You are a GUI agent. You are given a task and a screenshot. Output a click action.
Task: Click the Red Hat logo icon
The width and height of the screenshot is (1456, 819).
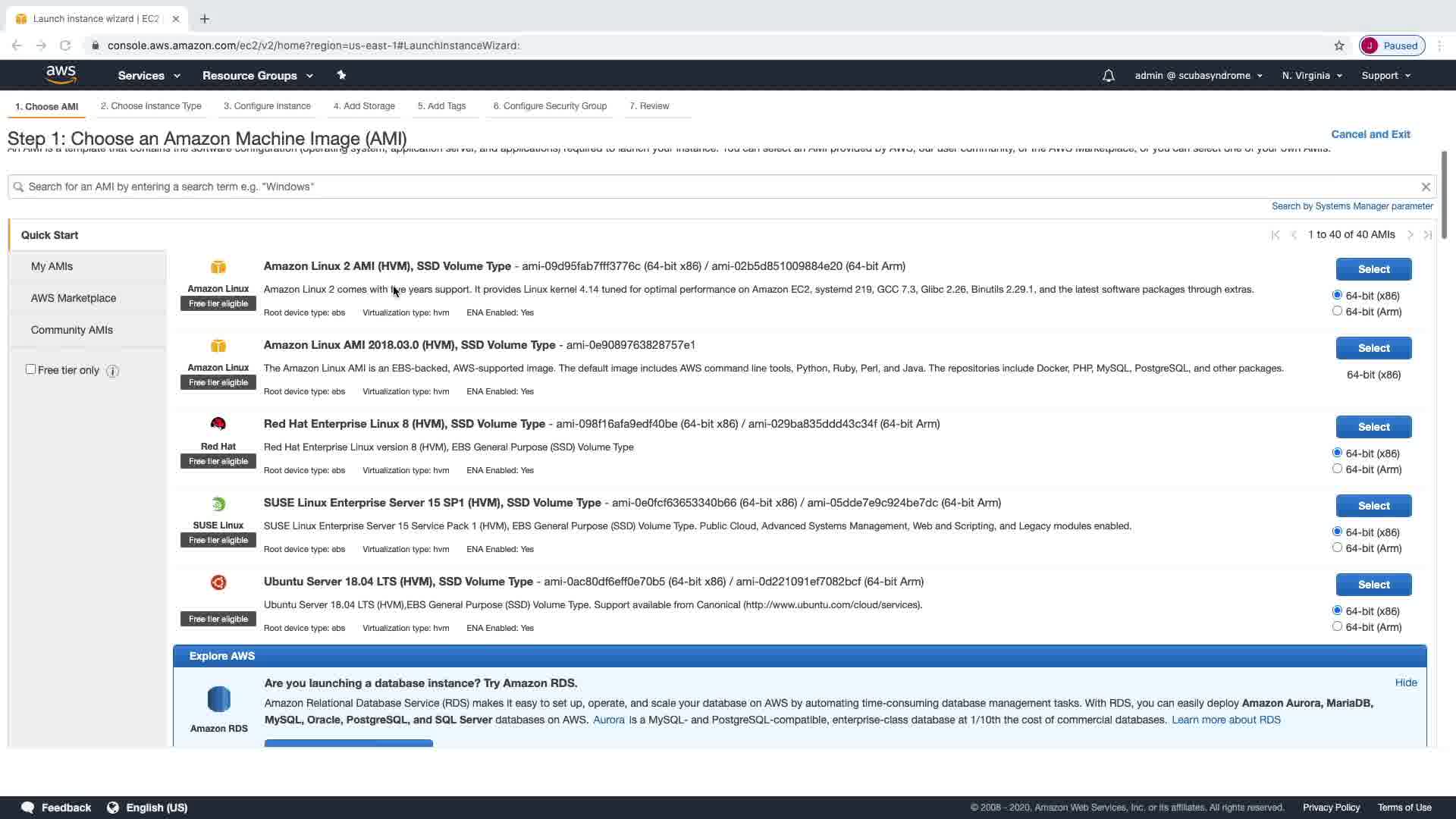(x=218, y=424)
